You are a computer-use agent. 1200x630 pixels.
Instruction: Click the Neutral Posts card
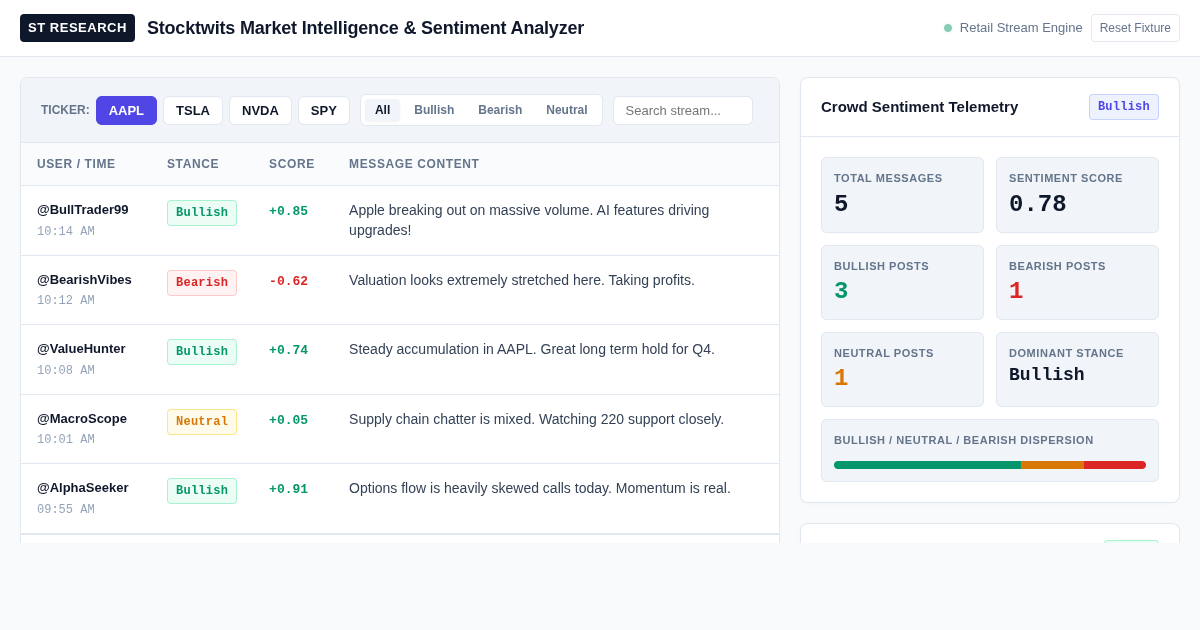(x=902, y=369)
